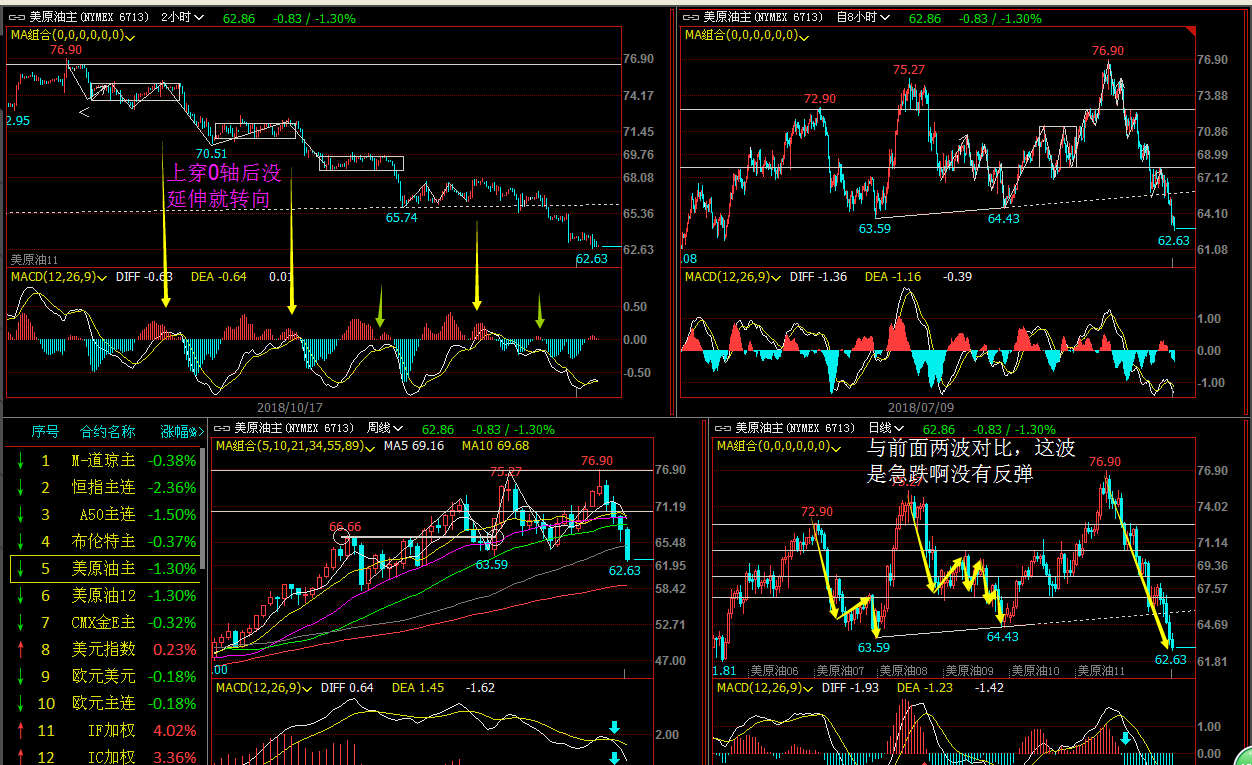
Task: Select the 美元指数 contract in the list
Action: tap(105, 649)
